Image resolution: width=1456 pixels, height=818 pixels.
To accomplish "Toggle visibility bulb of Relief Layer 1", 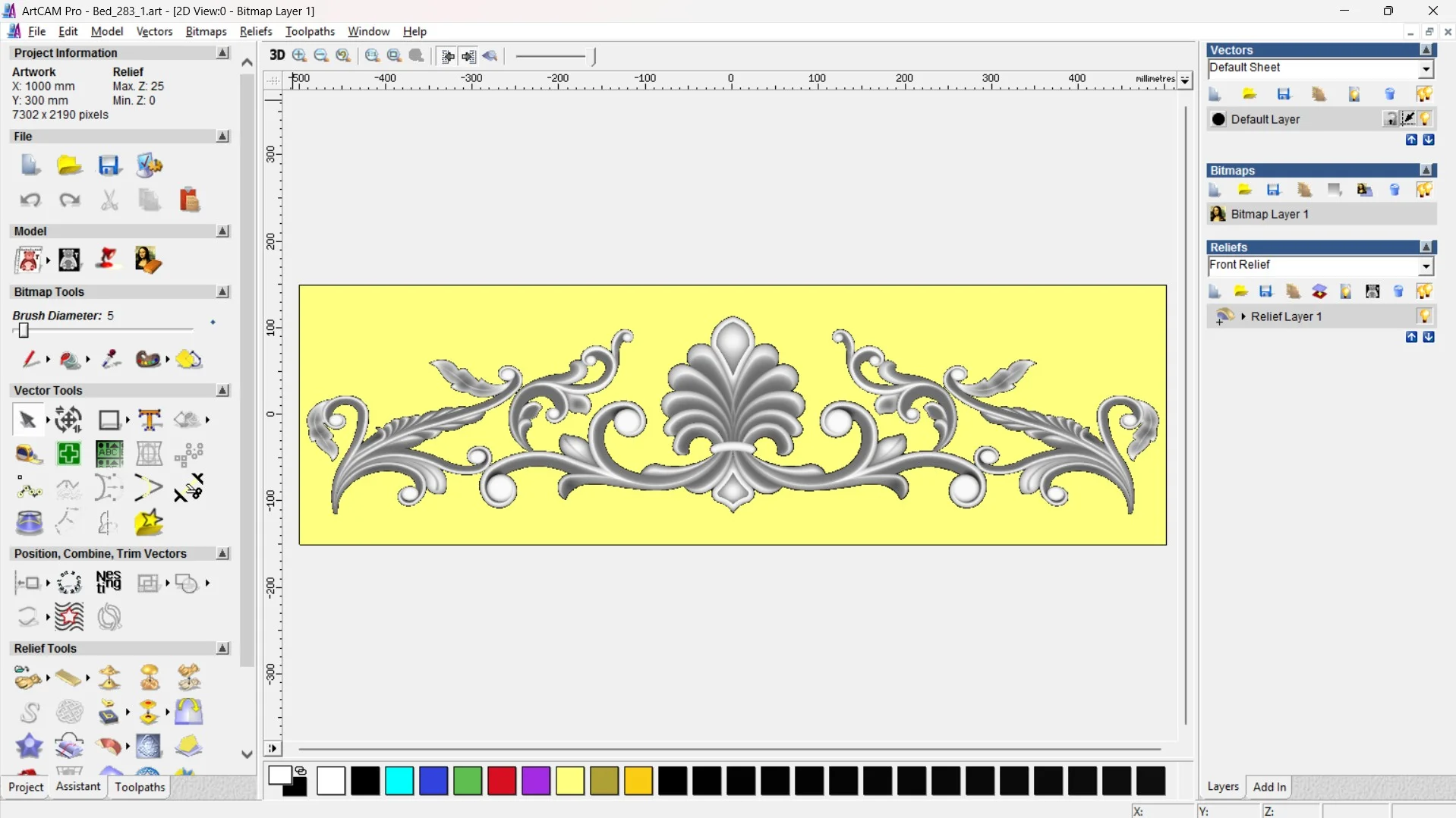I will [1425, 316].
